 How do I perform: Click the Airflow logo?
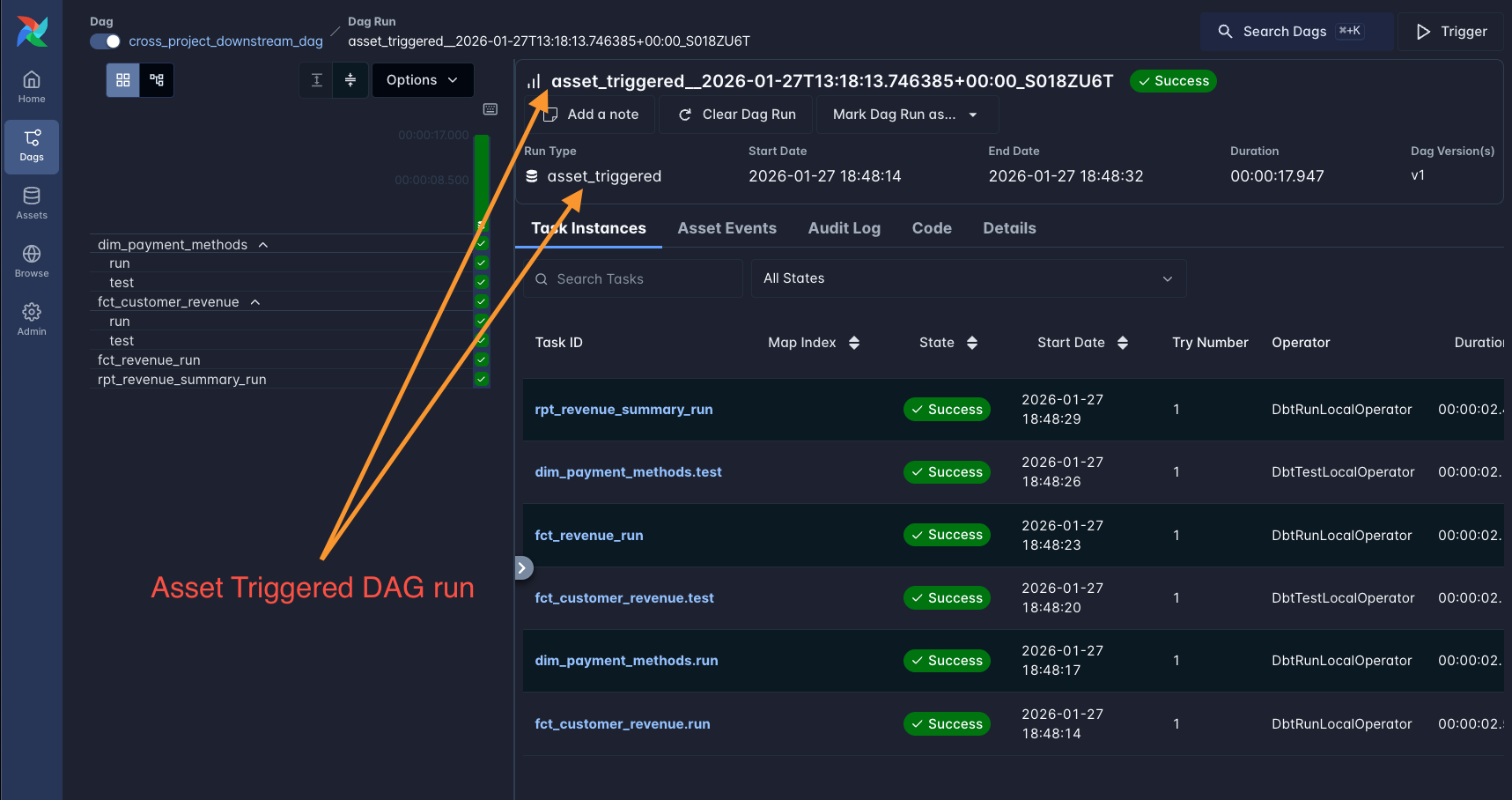coord(31,31)
